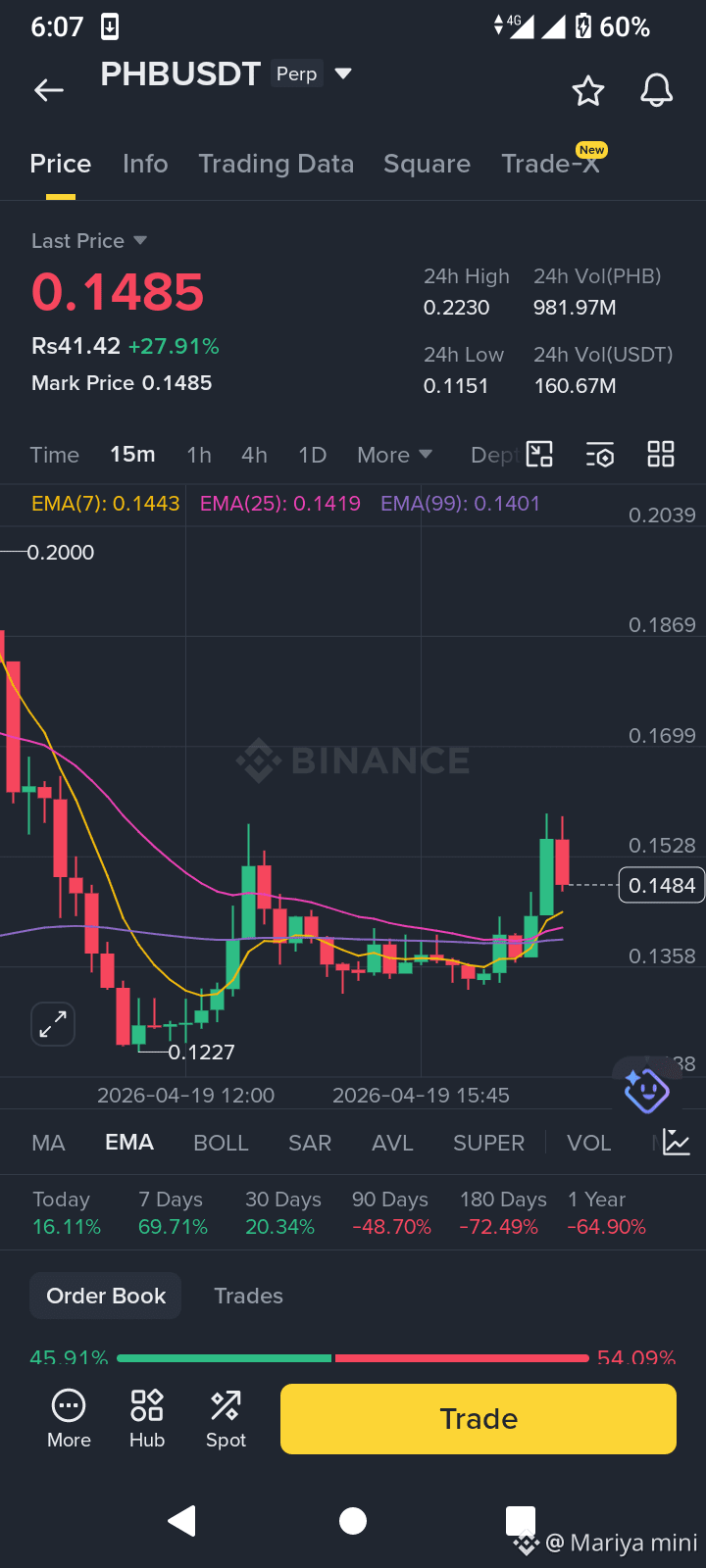Tap the EMA(99) value label

(x=460, y=504)
